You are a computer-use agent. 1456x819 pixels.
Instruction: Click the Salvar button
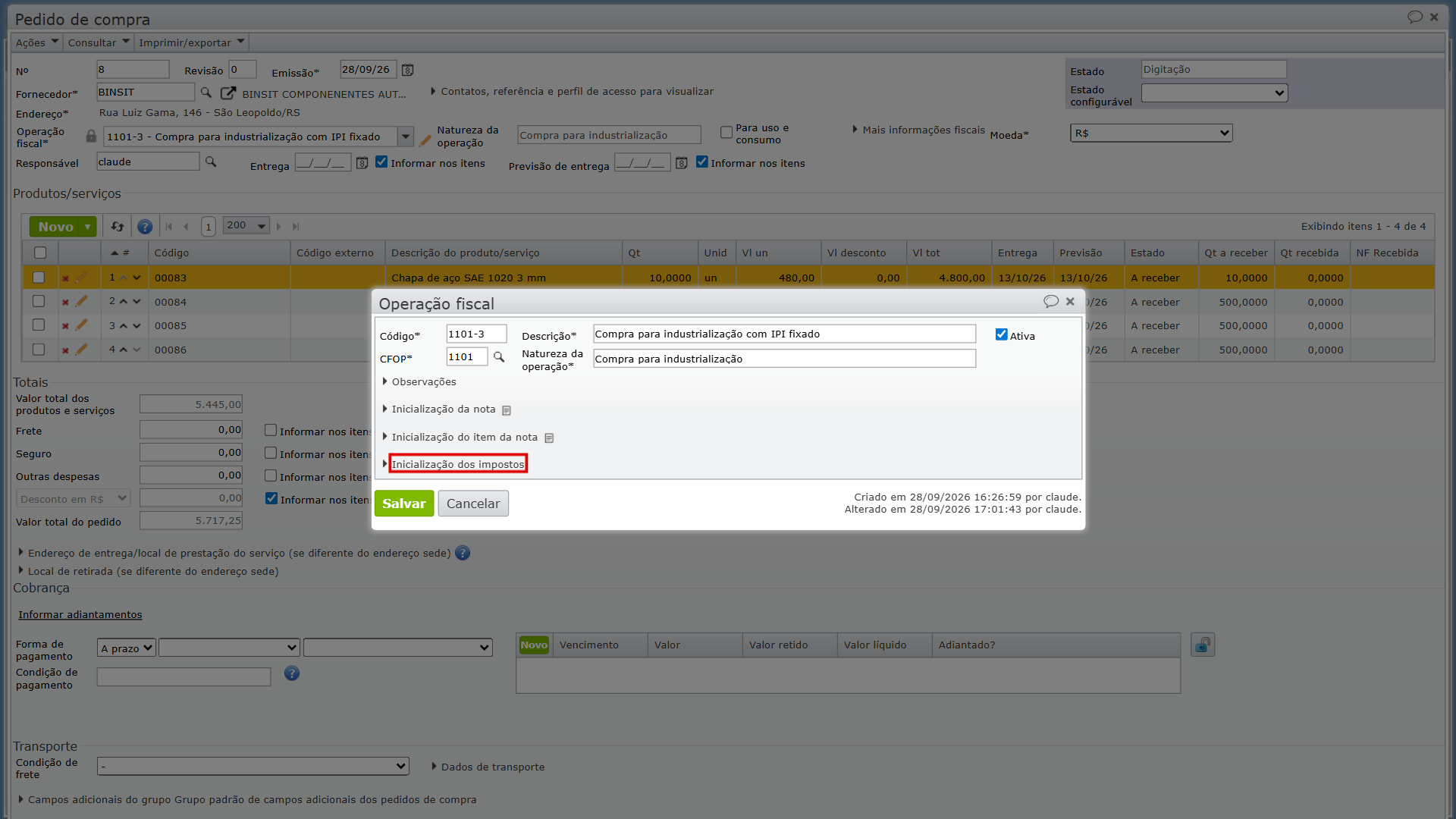[x=404, y=504]
